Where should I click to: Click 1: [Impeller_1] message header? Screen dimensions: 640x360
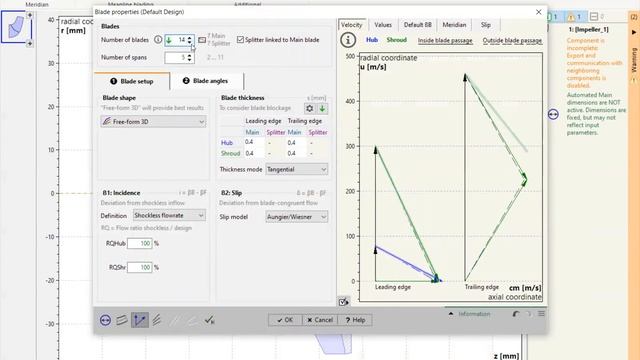589,30
